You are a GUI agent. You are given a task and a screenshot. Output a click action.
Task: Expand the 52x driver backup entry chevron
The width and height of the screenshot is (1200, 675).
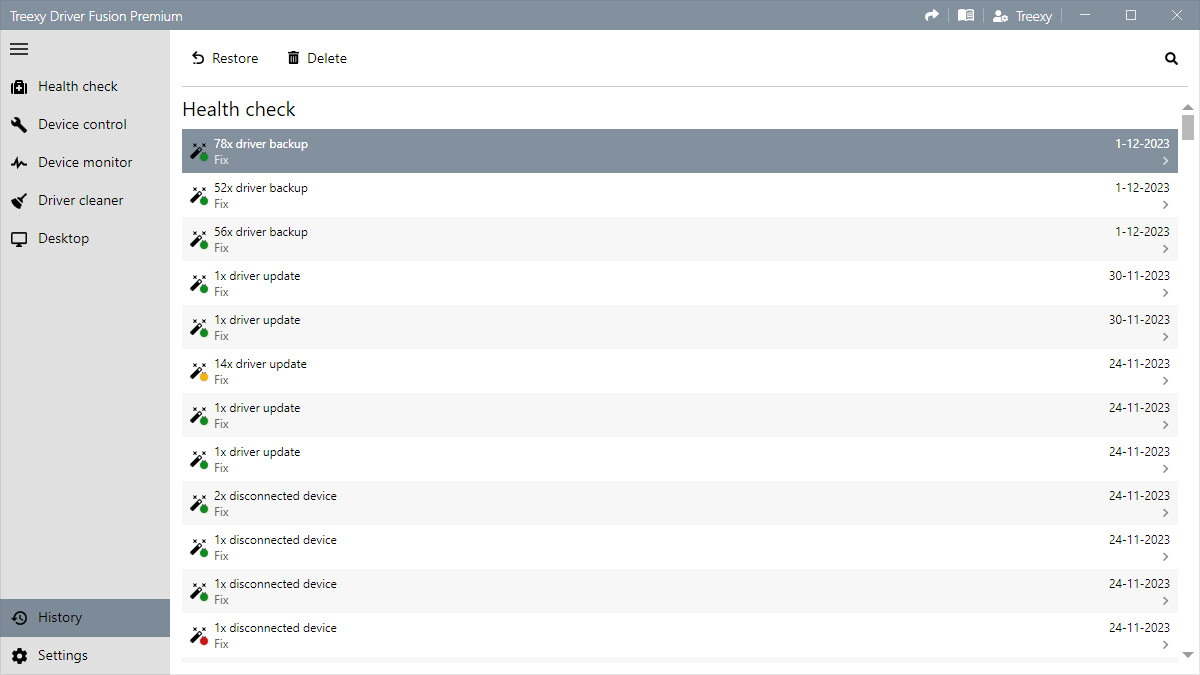(x=1165, y=205)
